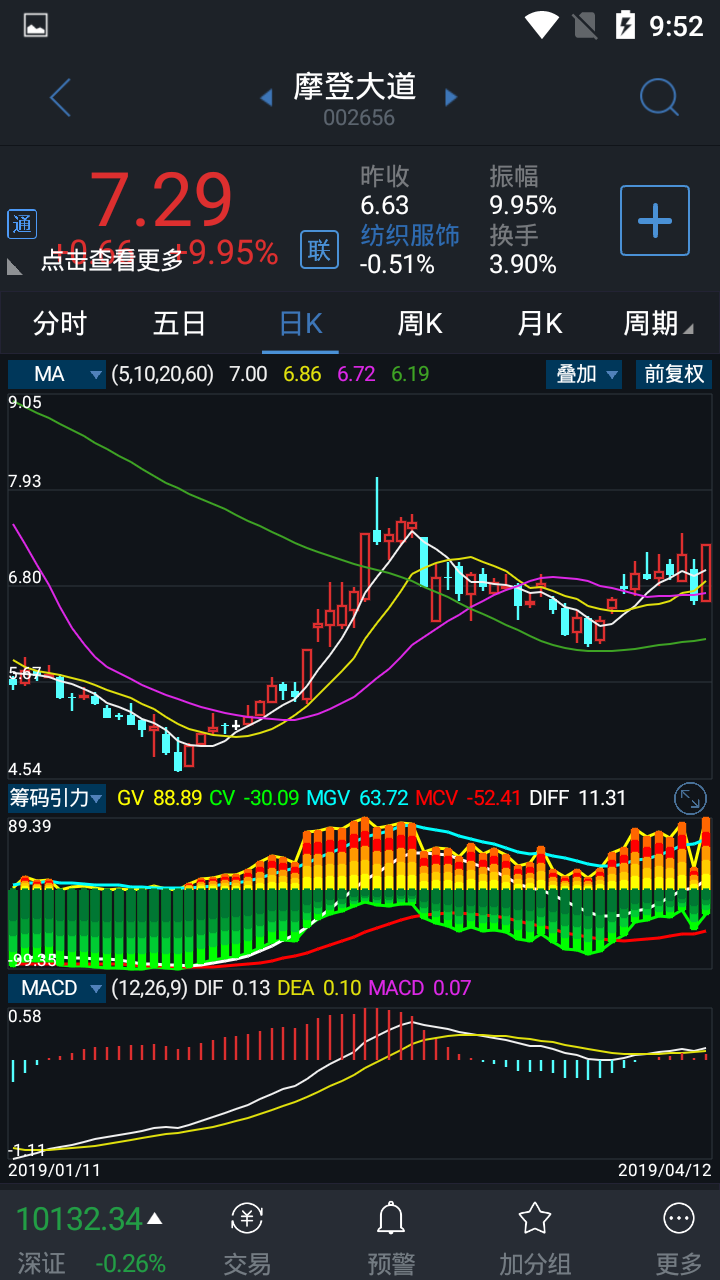The width and height of the screenshot is (720, 1280).
Task: Select the 周K tab
Action: (x=420, y=324)
